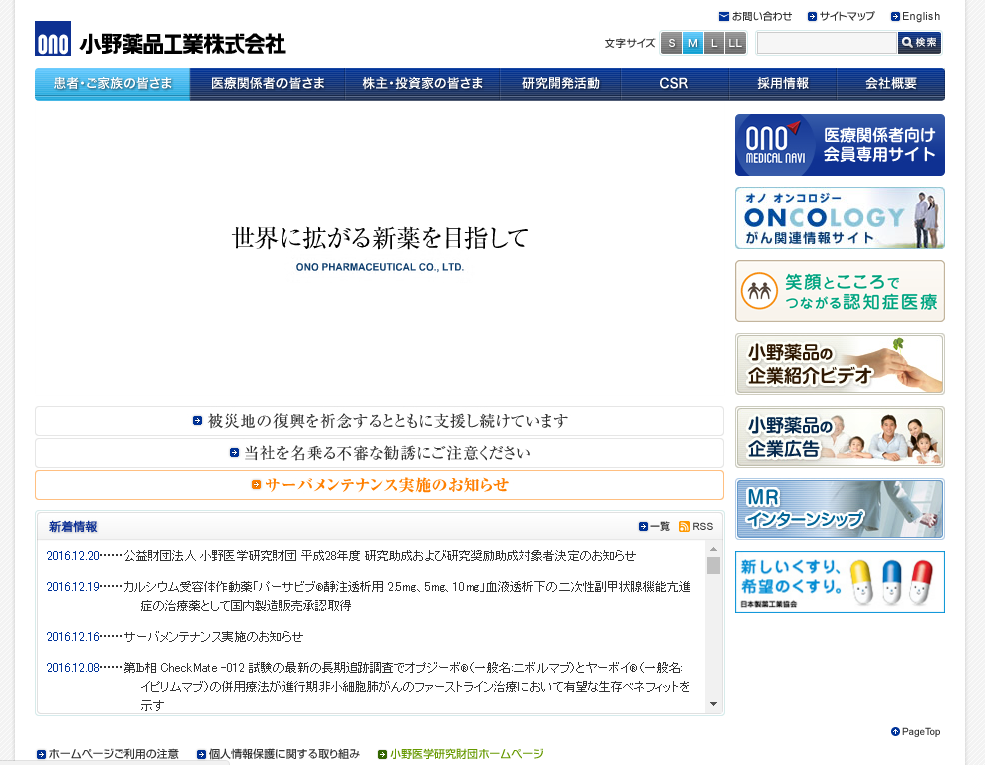The width and height of the screenshot is (985, 765).
Task: Open 個人情報保護に関する取り組み footer link
Action: point(284,754)
